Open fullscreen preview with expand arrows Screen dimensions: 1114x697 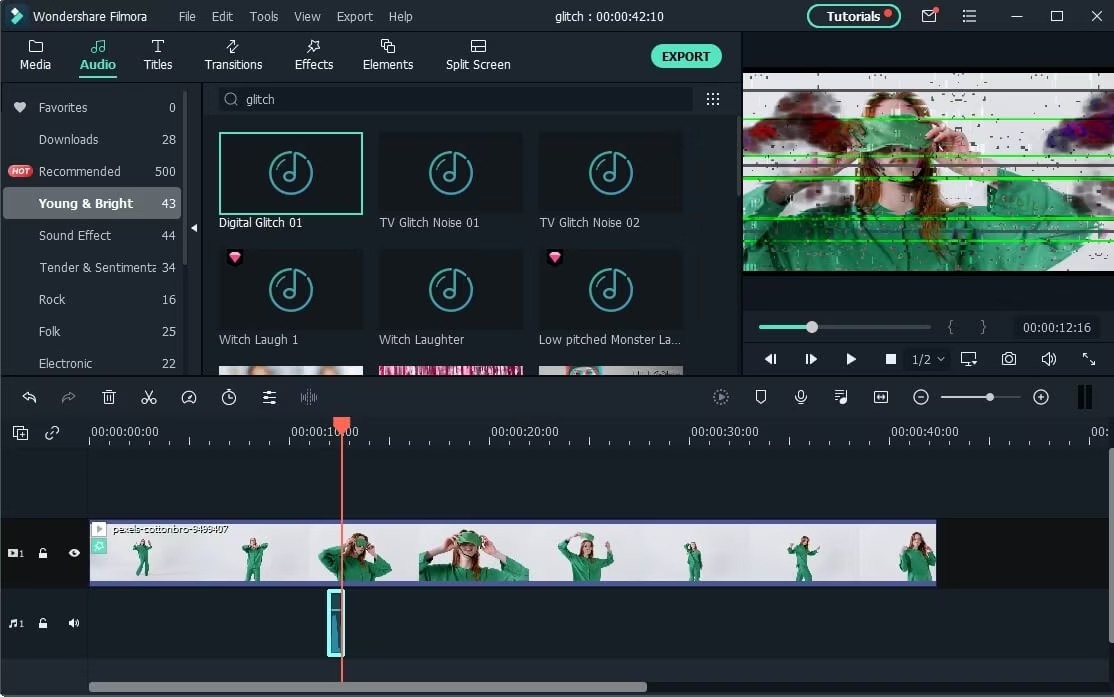[x=1088, y=359]
